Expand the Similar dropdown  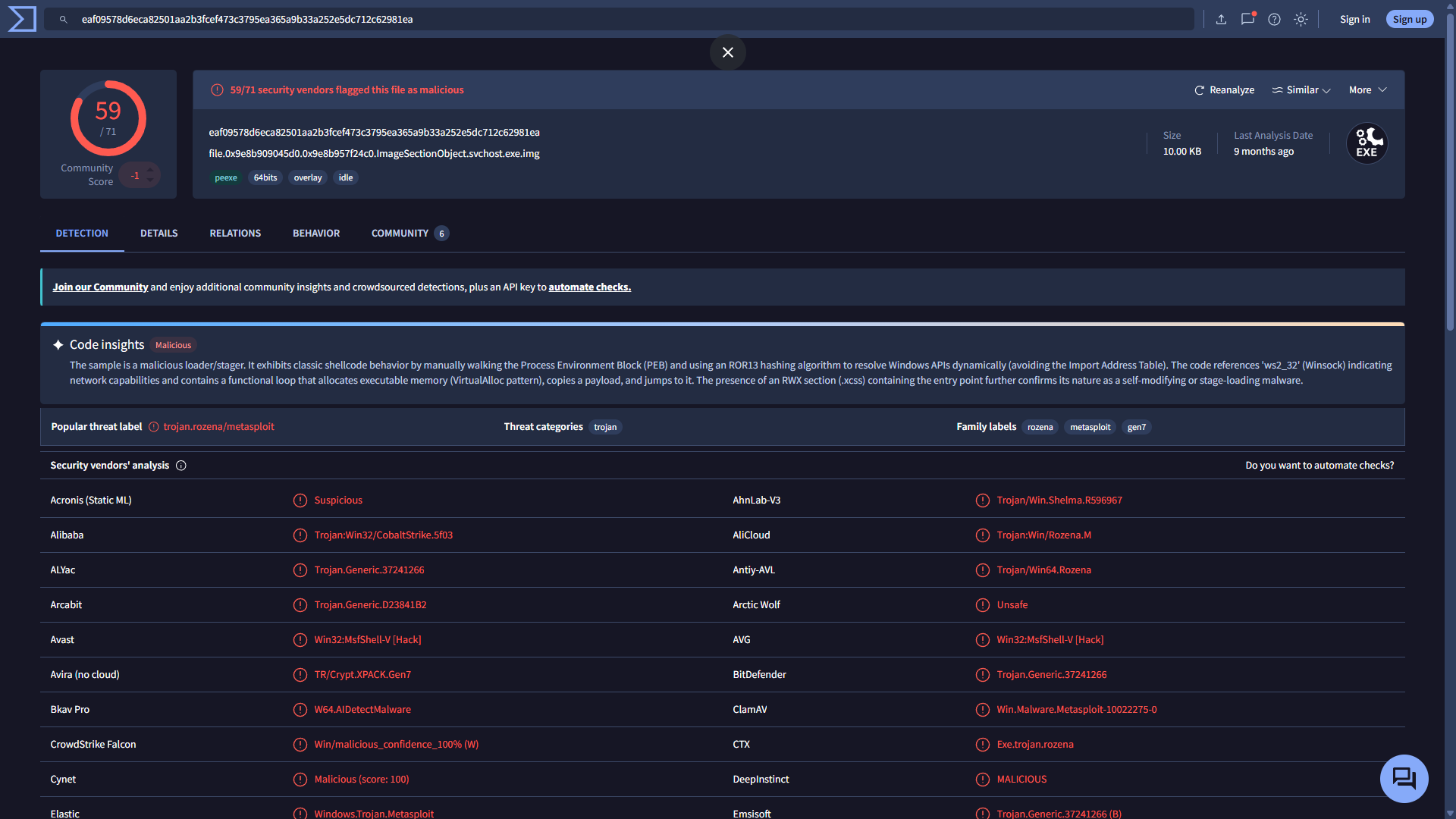(x=1301, y=90)
